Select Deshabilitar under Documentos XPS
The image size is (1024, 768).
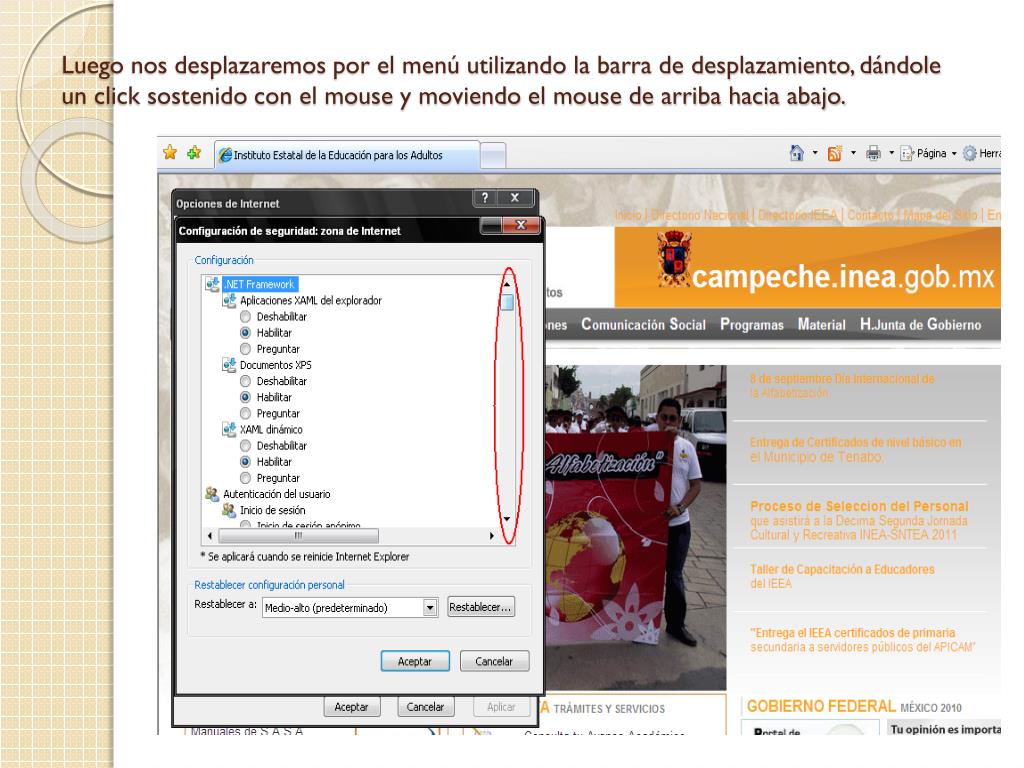[x=246, y=381]
